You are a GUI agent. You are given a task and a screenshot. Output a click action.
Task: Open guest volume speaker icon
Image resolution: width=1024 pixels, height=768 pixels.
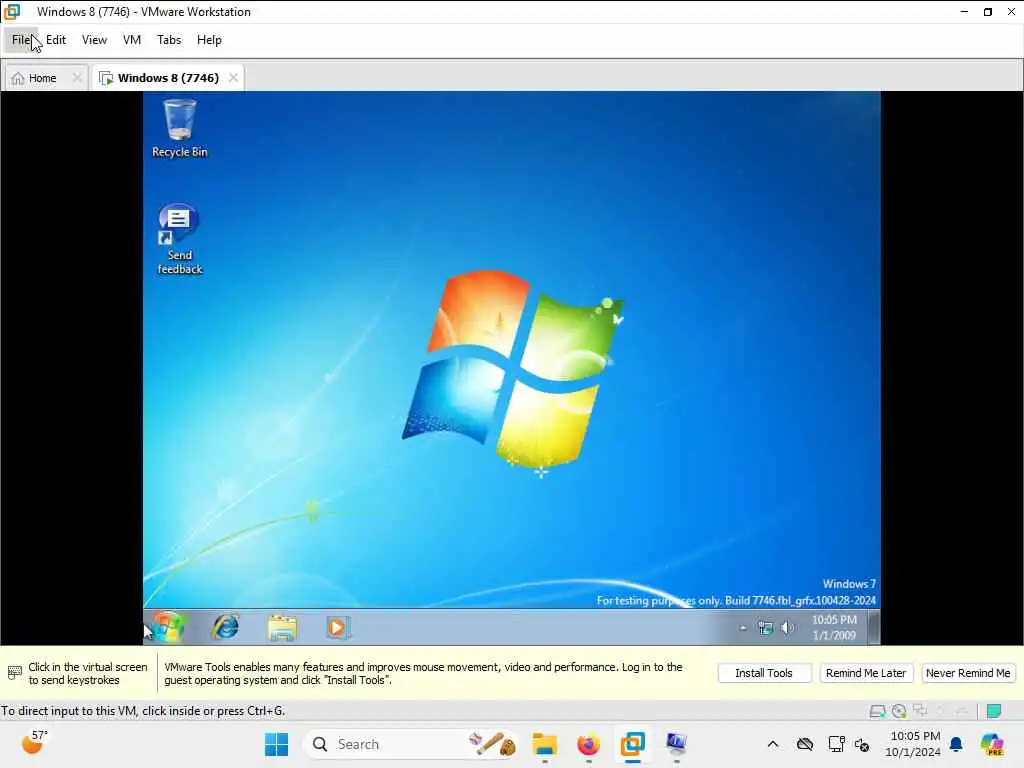(788, 628)
